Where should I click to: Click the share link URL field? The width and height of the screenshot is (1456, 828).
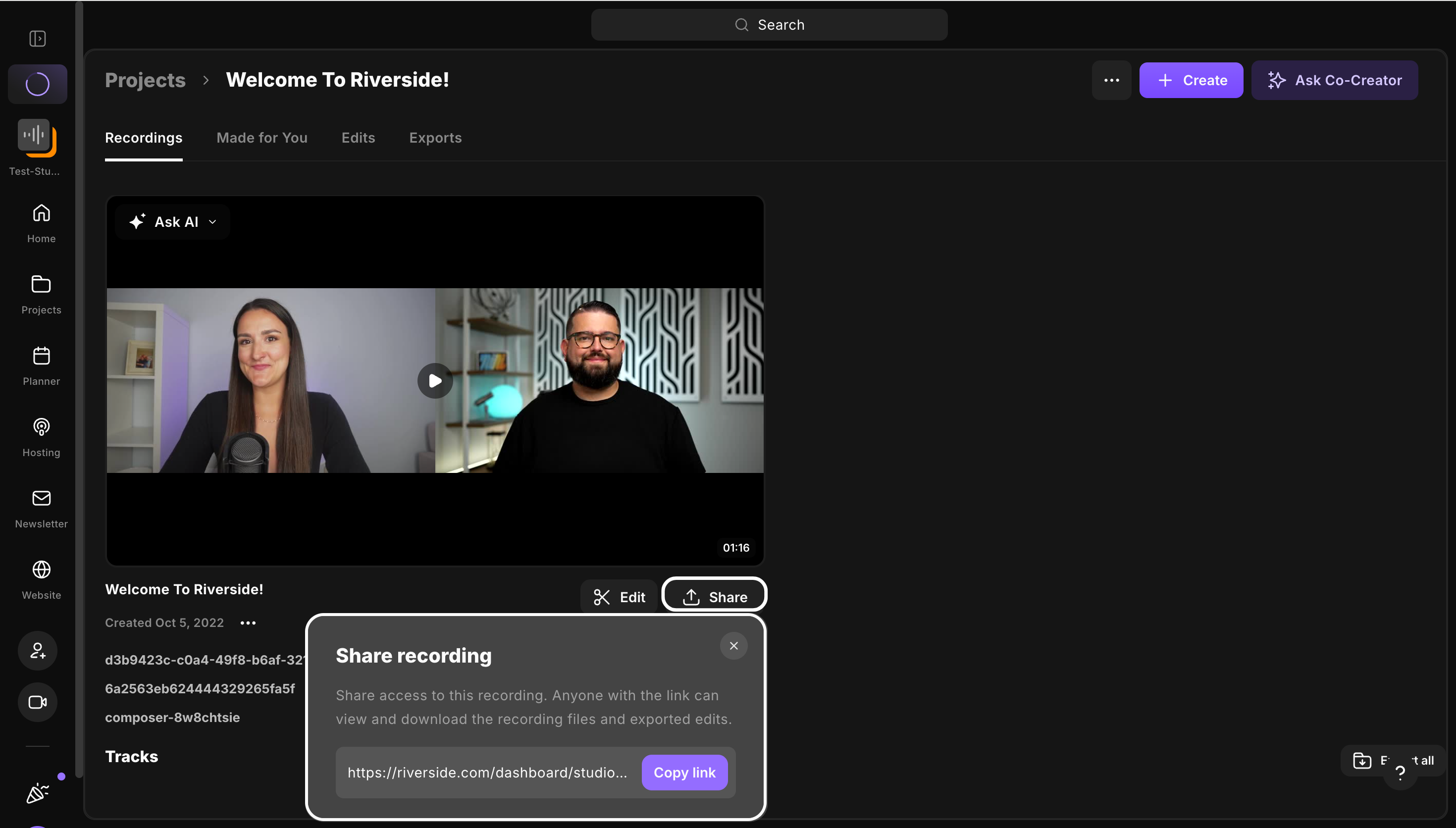488,772
